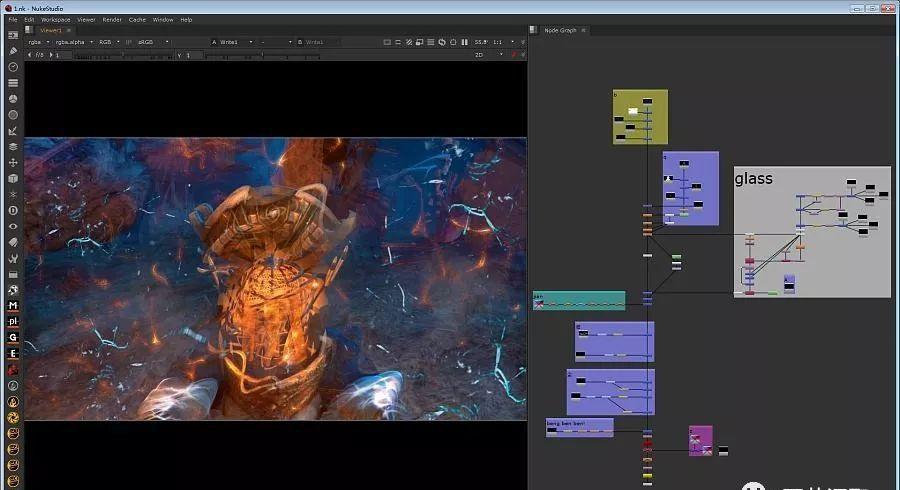Toggle the icon left of the sRGB dropdown
Screen dimensions: 900x490
click(x=129, y=42)
